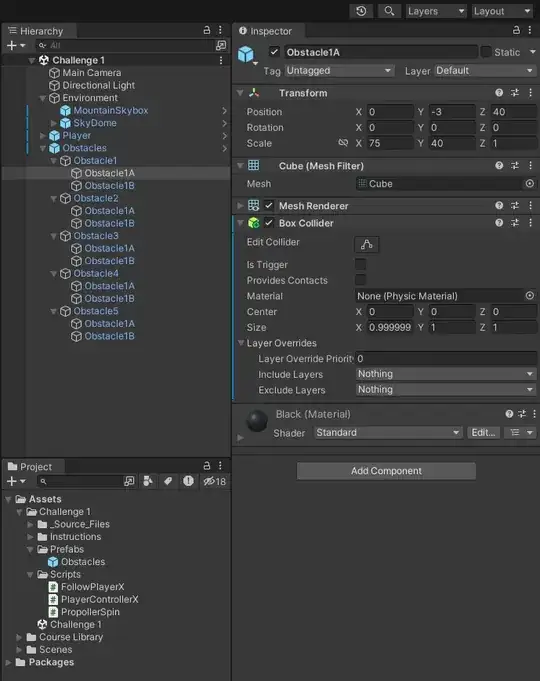The height and width of the screenshot is (681, 540).
Task: Open the Static dropdown arrow
Action: pos(533,52)
